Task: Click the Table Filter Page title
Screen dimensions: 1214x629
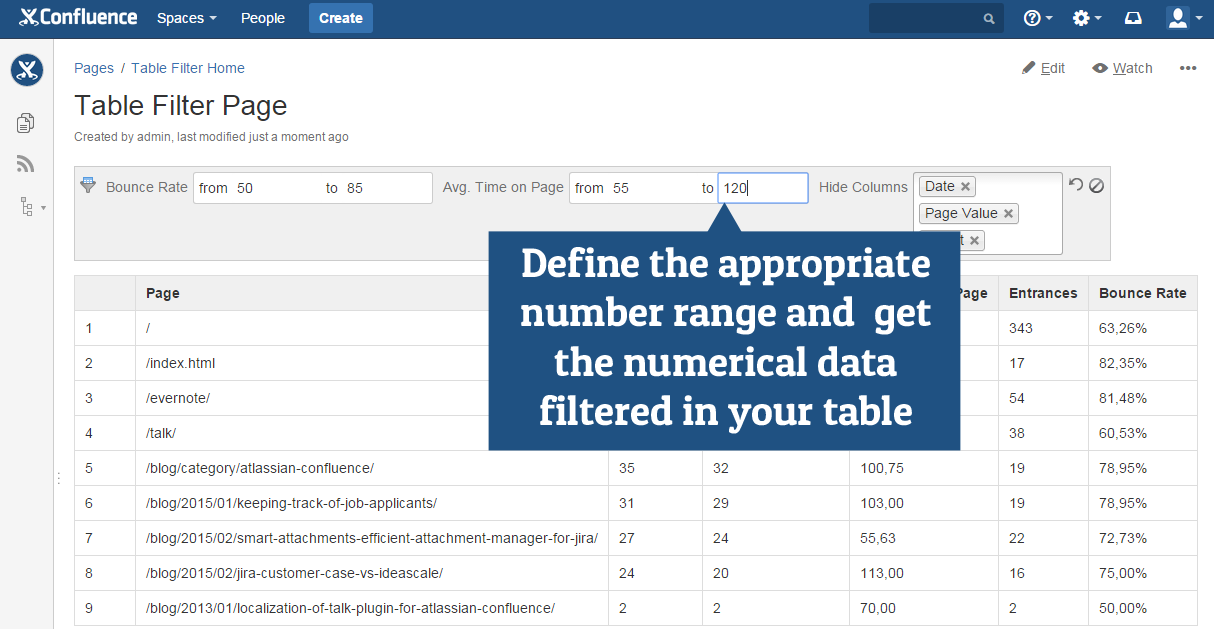Action: click(181, 106)
